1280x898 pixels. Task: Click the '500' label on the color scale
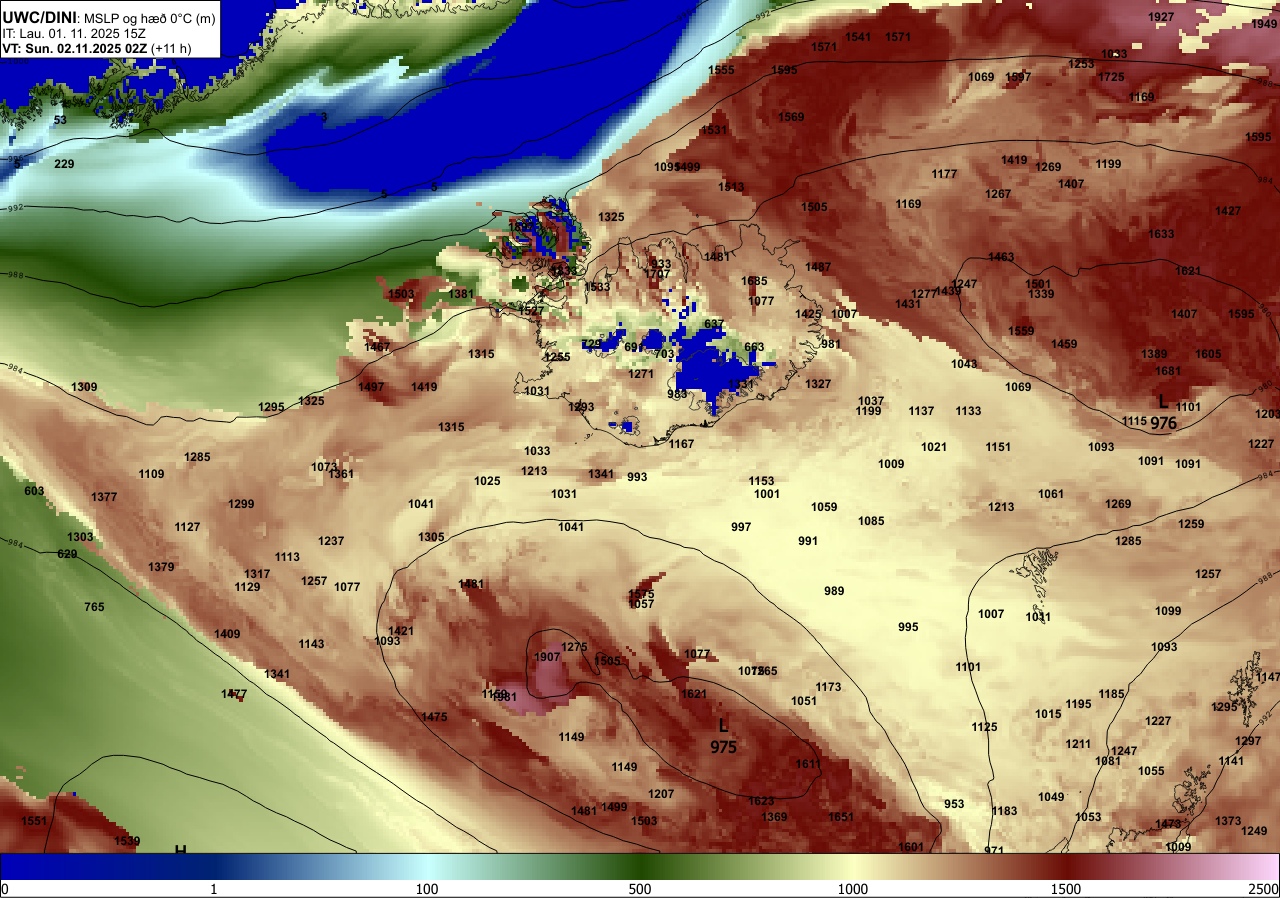click(640, 889)
